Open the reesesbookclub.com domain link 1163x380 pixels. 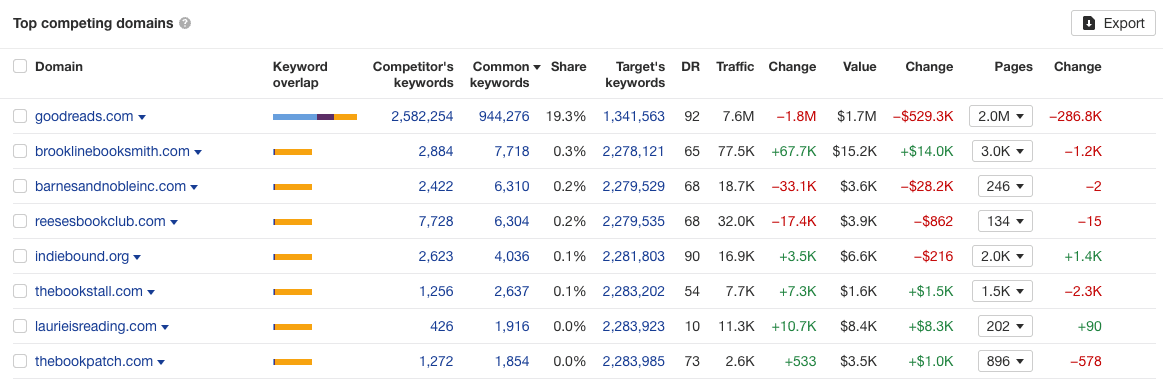(x=100, y=221)
